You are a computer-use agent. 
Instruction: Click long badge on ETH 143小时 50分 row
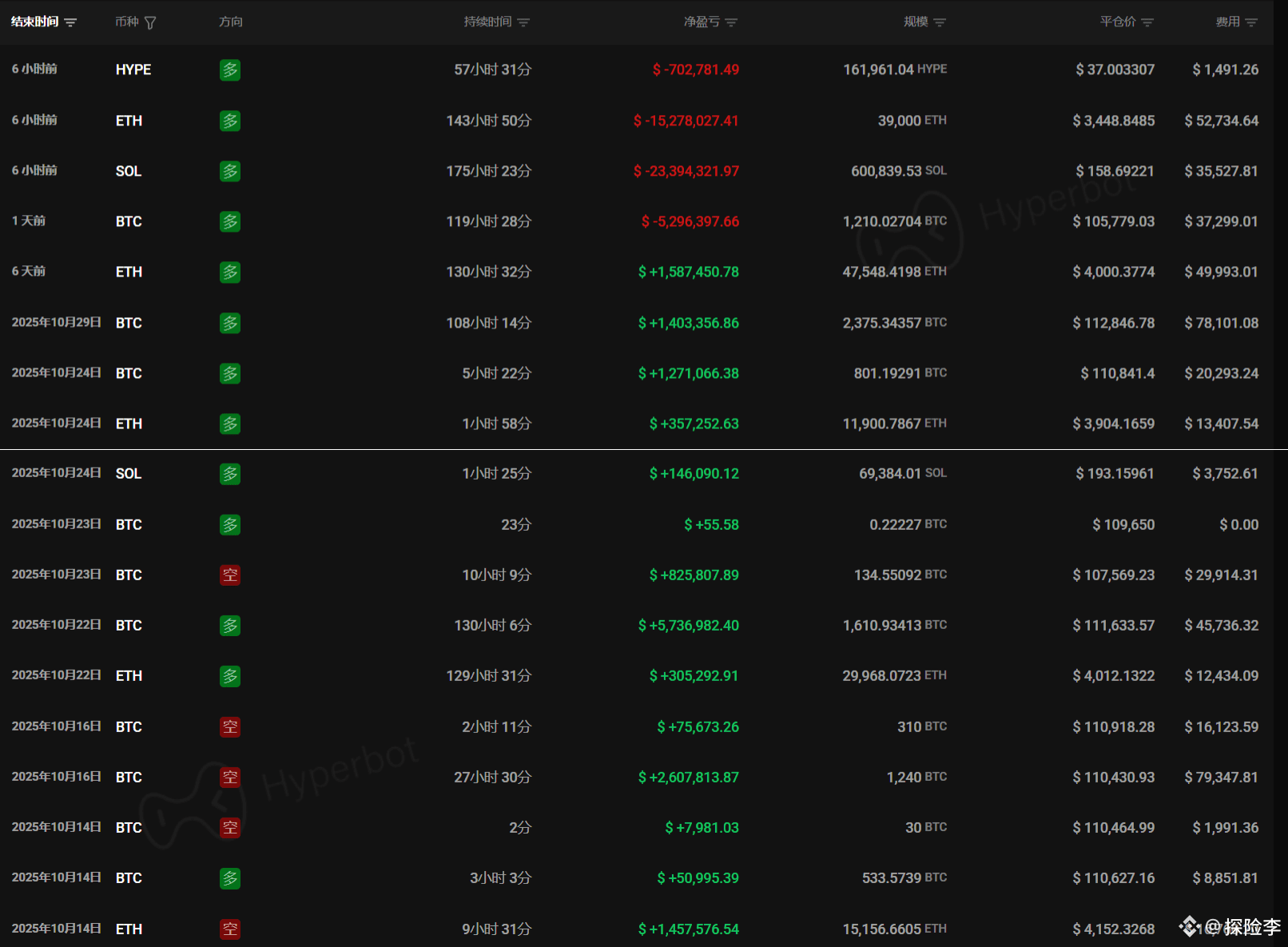coord(230,121)
